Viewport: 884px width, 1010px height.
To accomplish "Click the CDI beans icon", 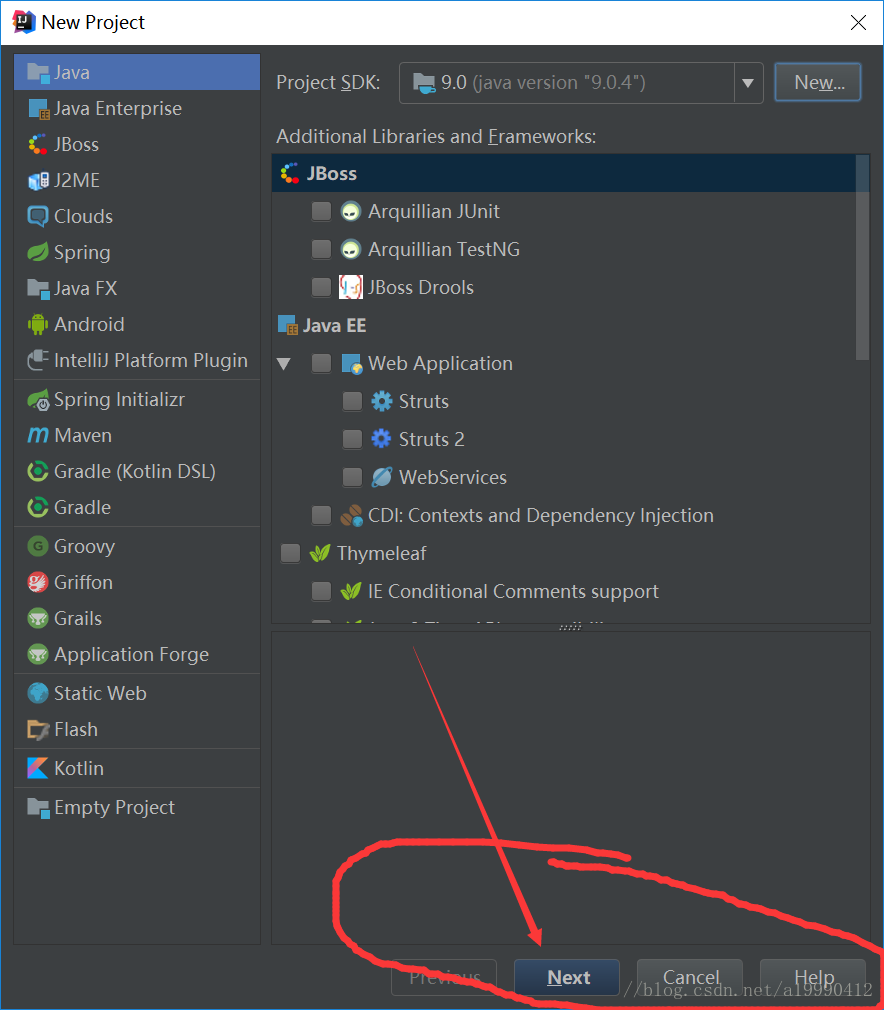I will click(351, 515).
